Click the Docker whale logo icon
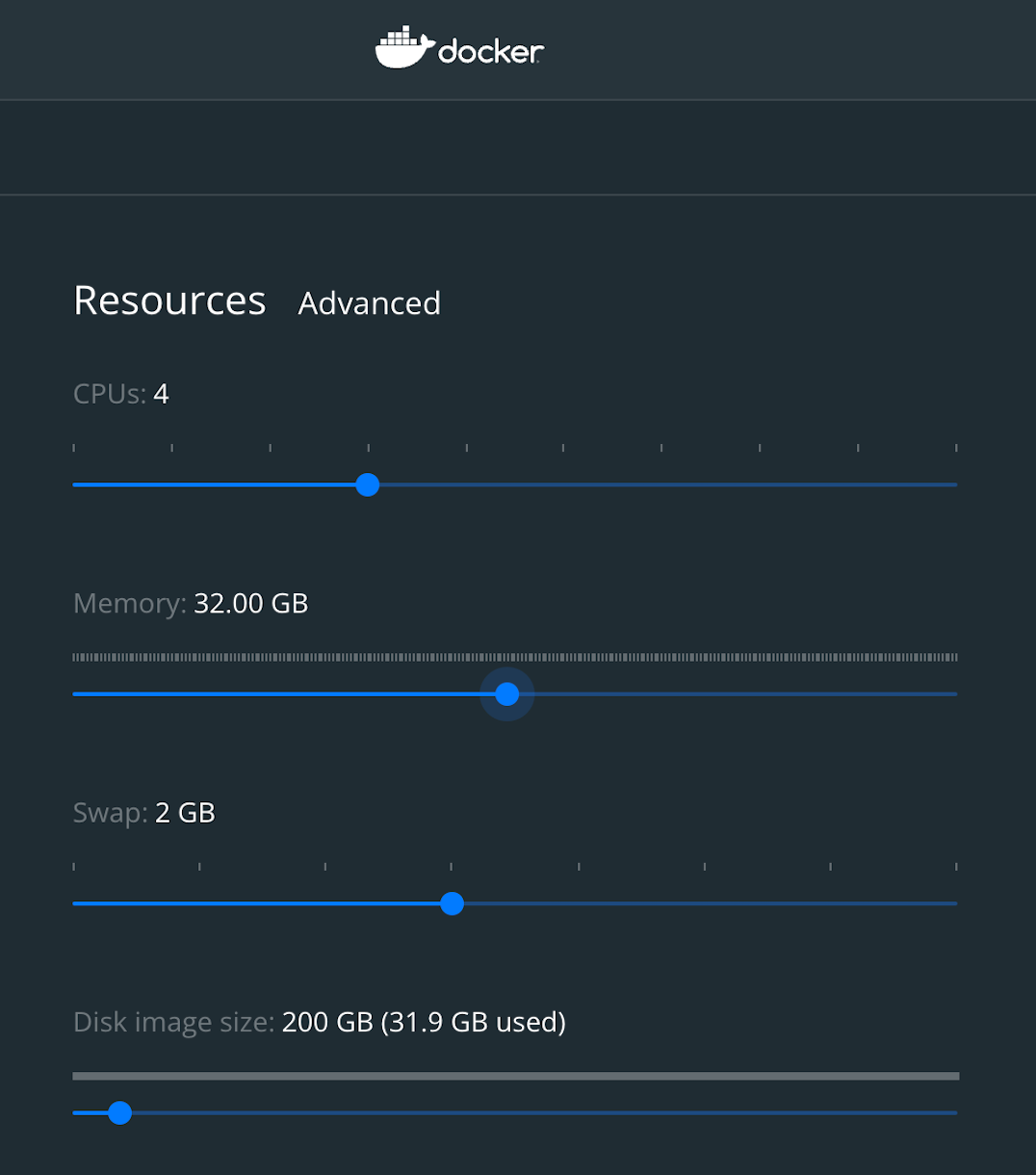Image resolution: width=1036 pixels, height=1175 pixels. (403, 48)
